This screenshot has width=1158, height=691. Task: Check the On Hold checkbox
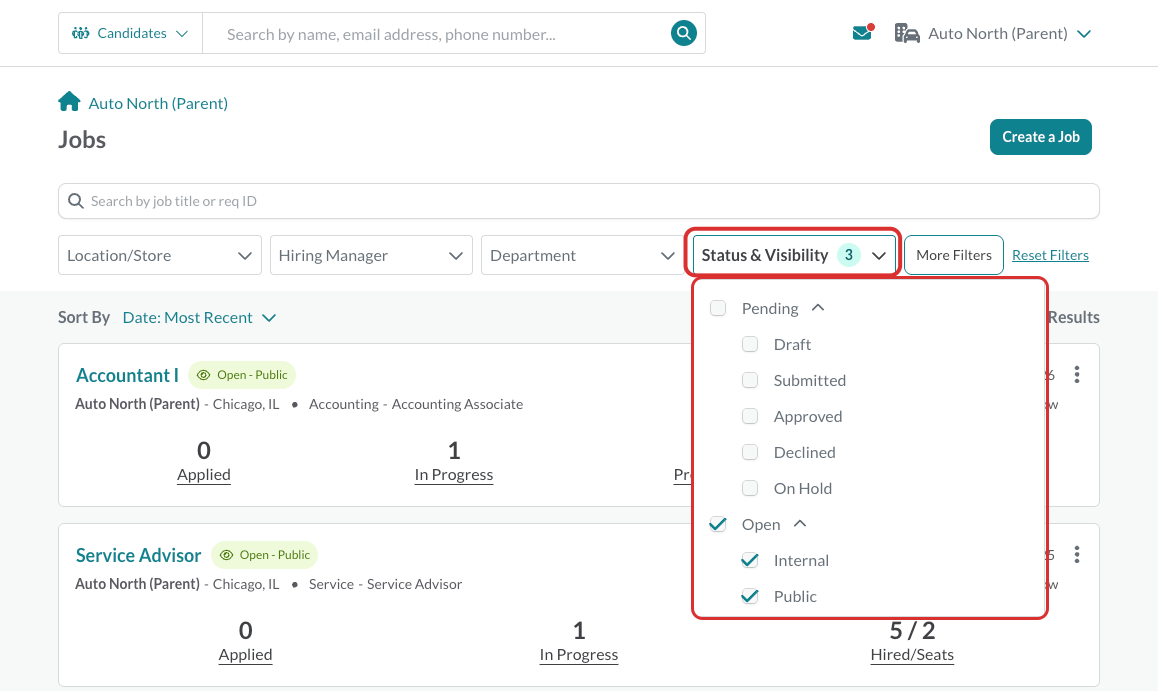[750, 488]
